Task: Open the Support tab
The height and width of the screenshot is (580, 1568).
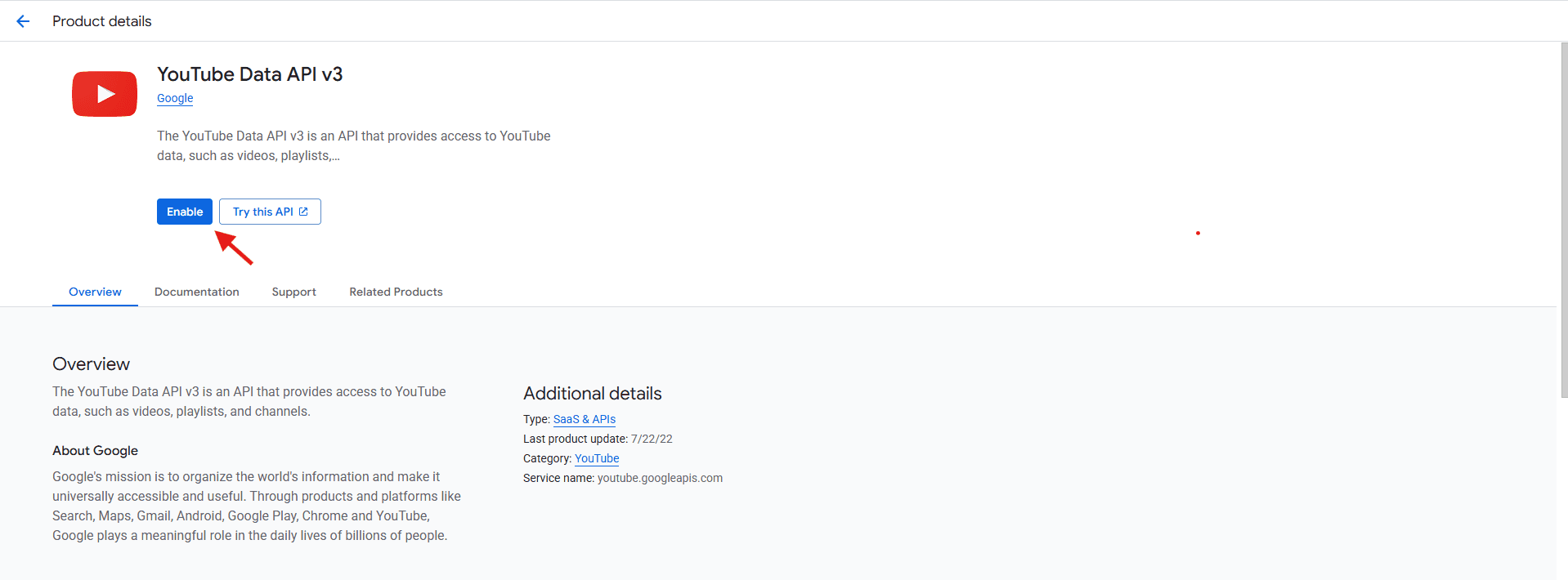Action: click(294, 292)
